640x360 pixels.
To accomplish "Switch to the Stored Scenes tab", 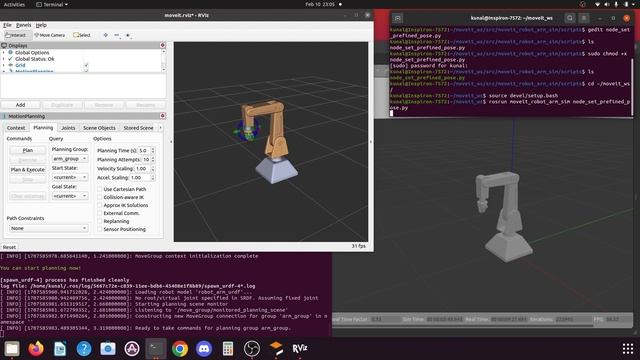I will pyautogui.click(x=138, y=128).
